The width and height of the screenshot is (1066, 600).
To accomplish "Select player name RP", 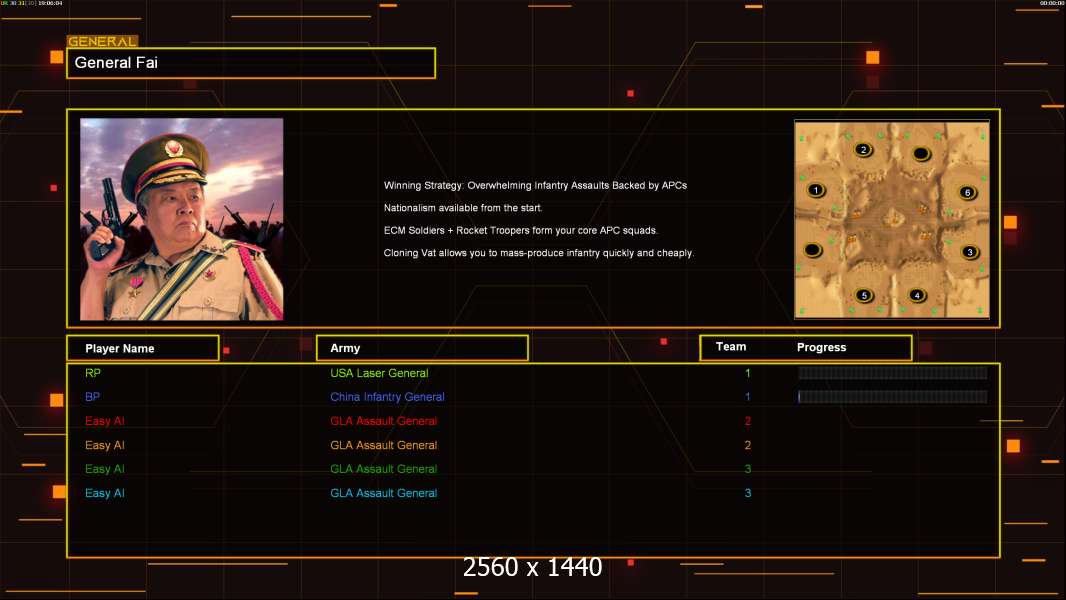I will [92, 373].
